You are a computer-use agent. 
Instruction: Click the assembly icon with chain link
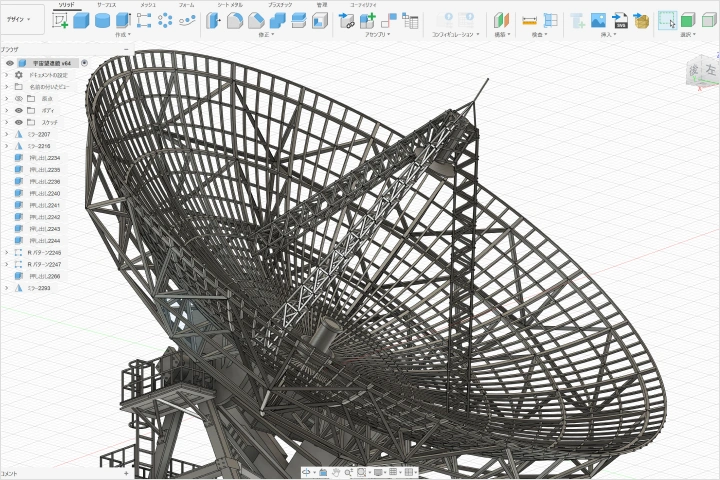click(x=346, y=21)
